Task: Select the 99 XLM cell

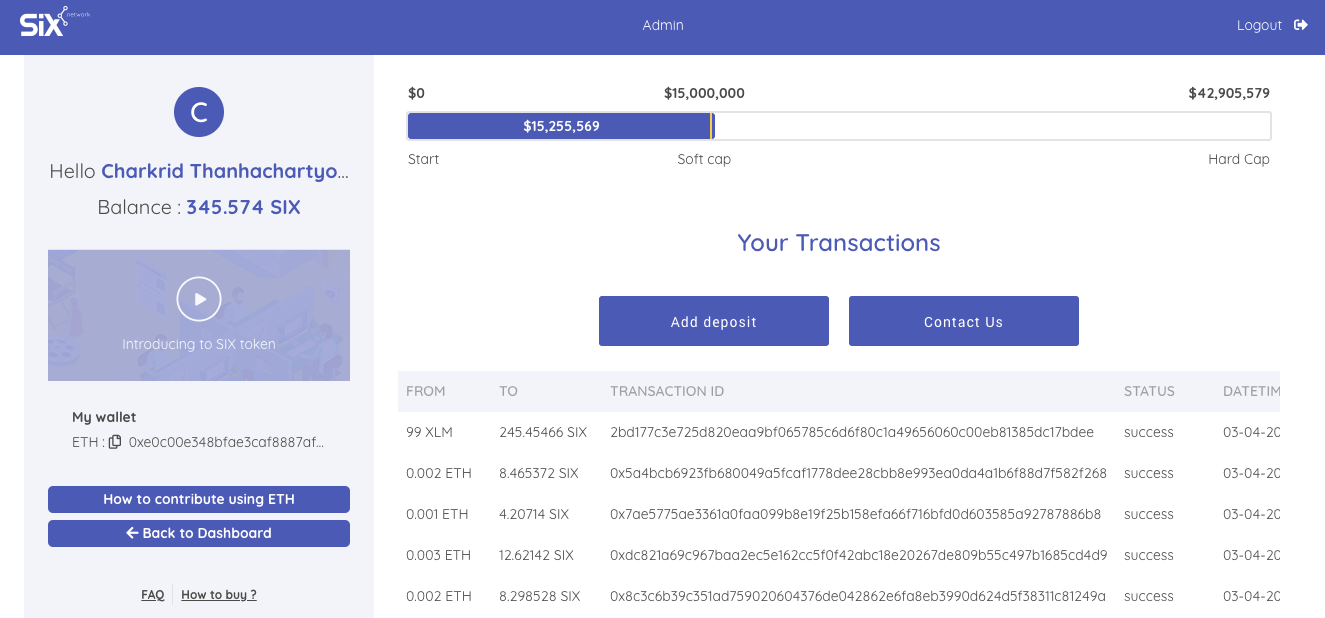Action: click(x=430, y=432)
